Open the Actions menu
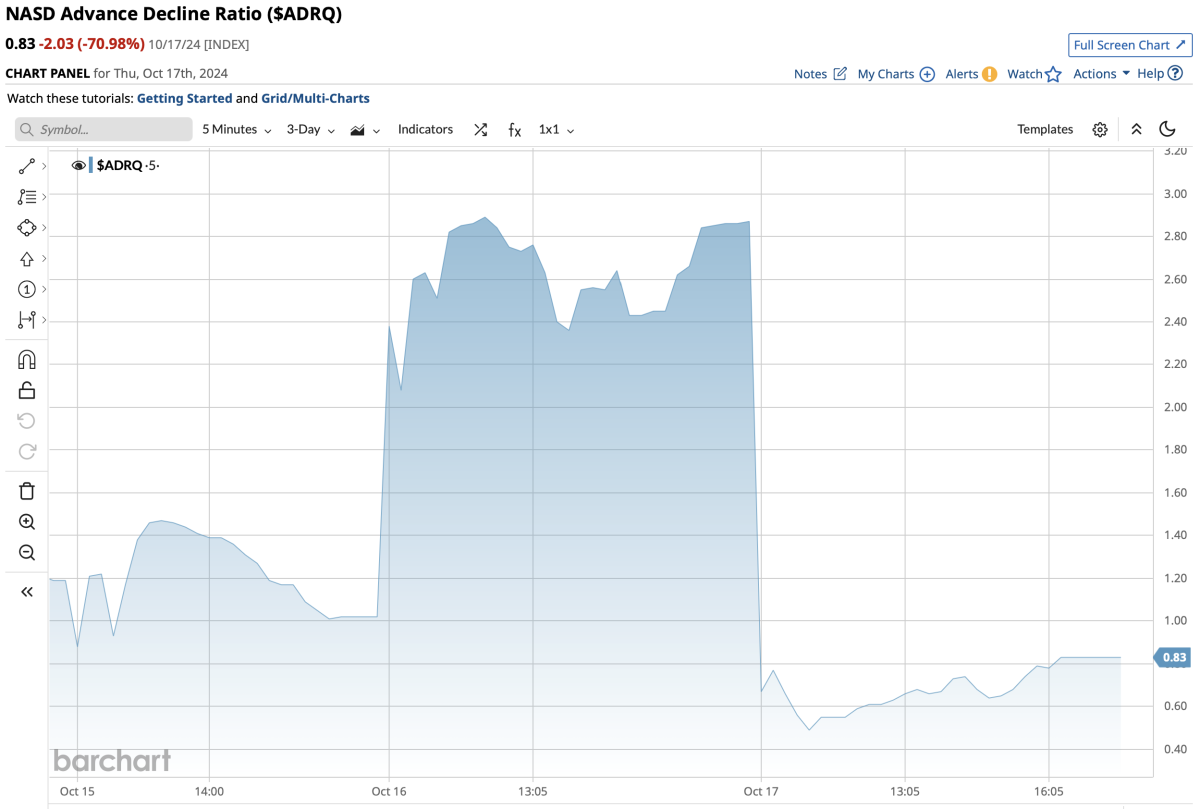 coord(1101,74)
